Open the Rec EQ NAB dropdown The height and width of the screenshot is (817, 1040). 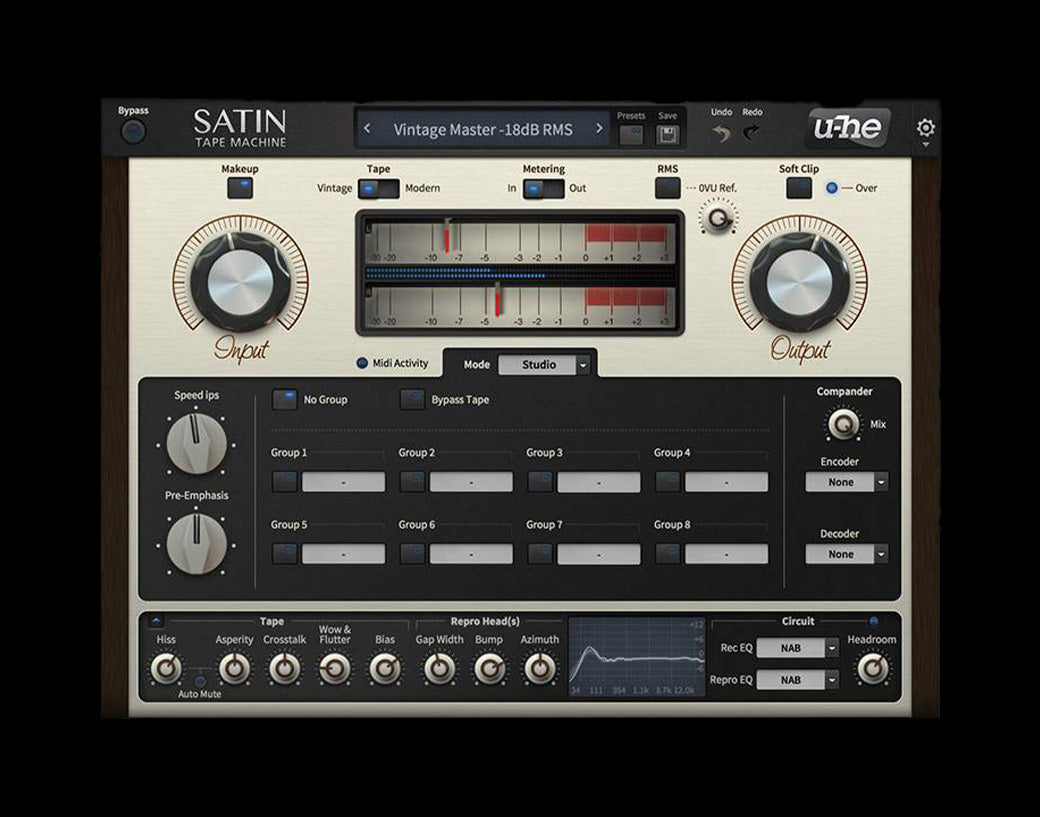click(x=798, y=648)
